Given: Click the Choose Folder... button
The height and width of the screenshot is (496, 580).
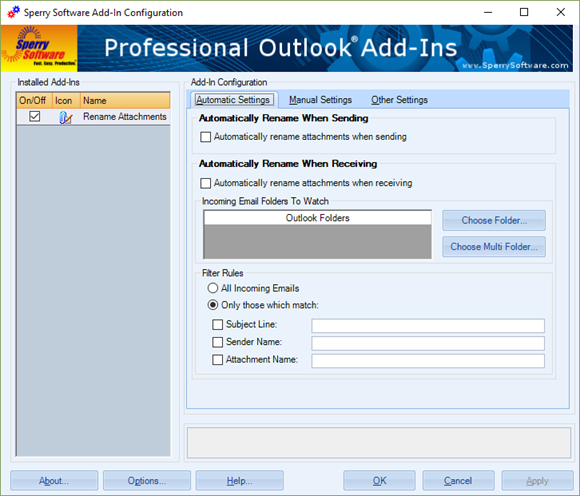Looking at the screenshot, I should 494,220.
